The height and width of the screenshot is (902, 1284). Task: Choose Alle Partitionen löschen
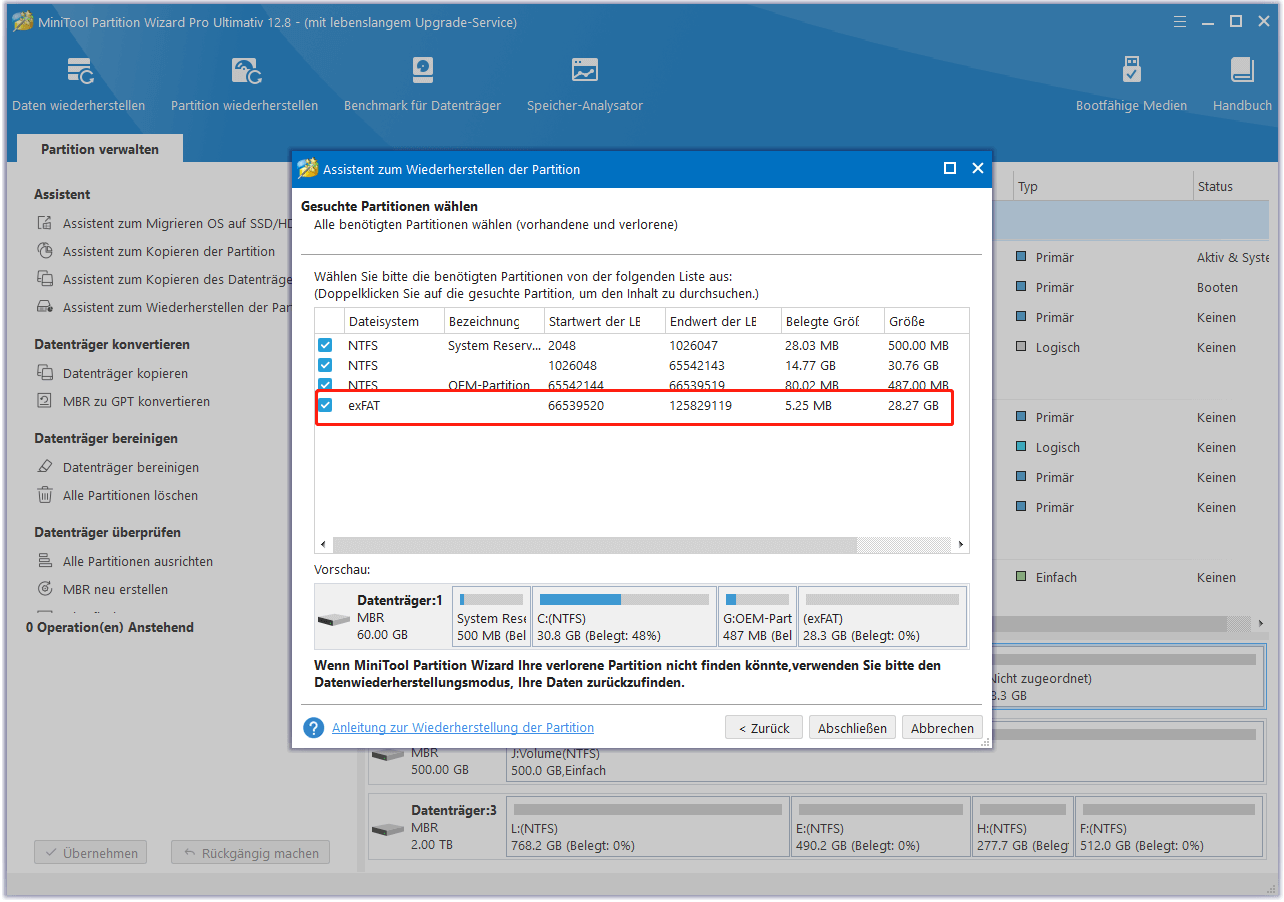(x=118, y=495)
